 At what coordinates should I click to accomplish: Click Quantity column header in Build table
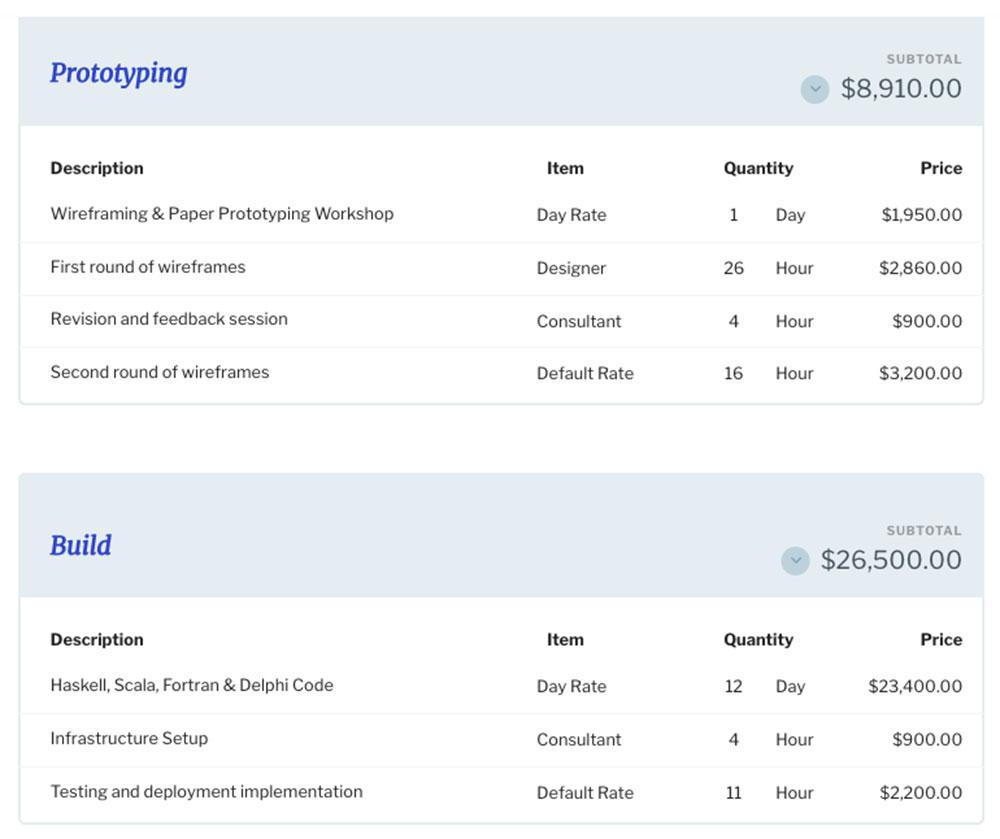(x=758, y=639)
